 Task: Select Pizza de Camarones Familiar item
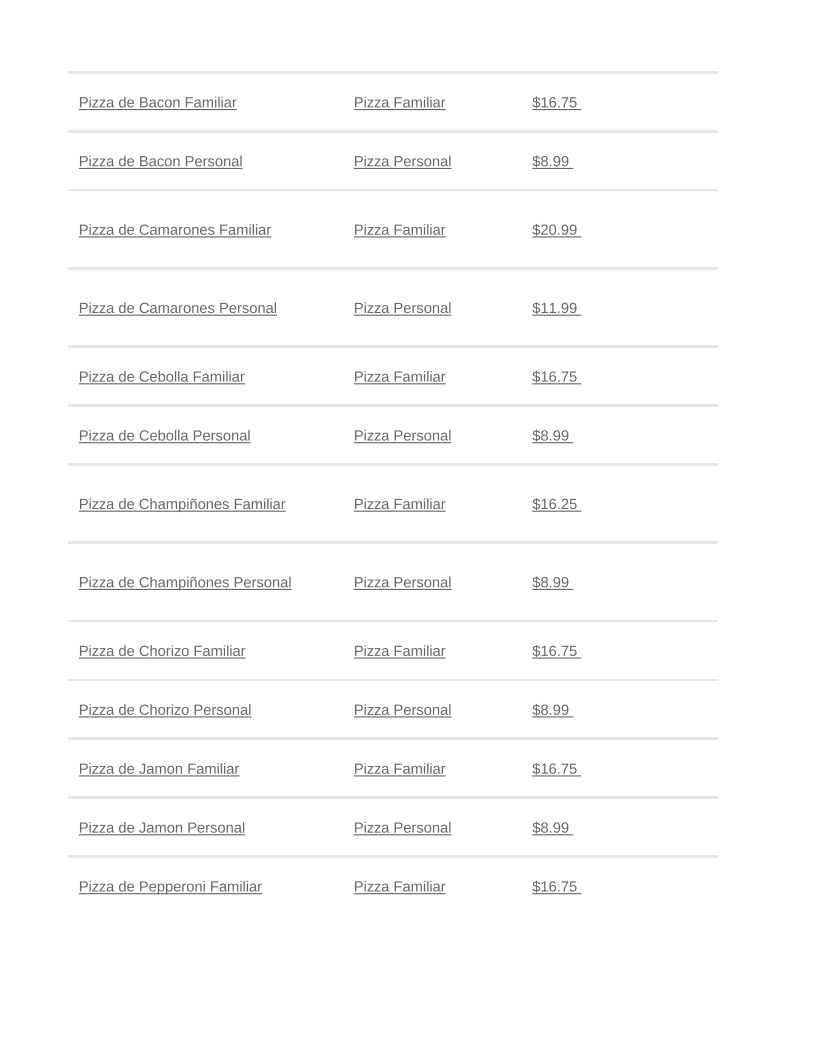(x=174, y=230)
